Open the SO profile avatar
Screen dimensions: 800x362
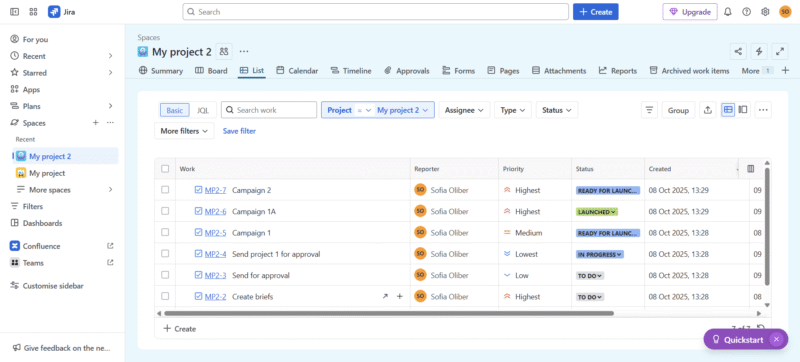[x=785, y=12]
